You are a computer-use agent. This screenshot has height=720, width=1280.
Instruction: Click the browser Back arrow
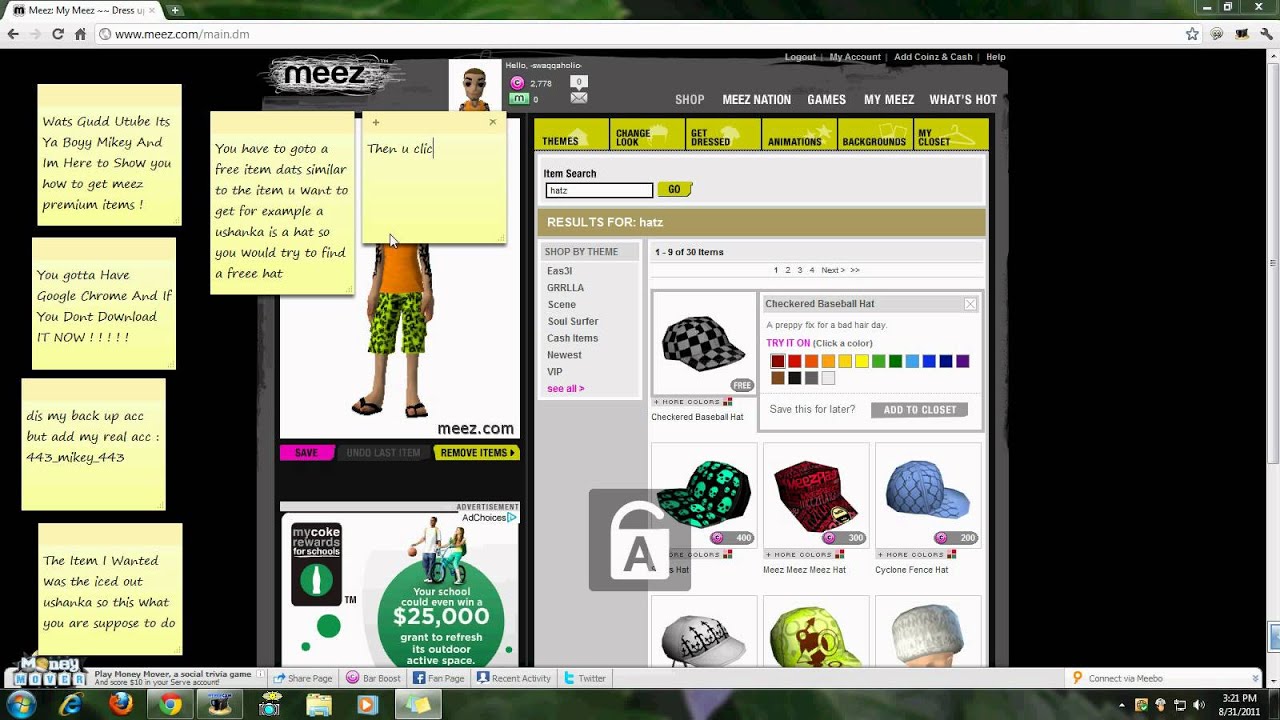click(x=13, y=34)
